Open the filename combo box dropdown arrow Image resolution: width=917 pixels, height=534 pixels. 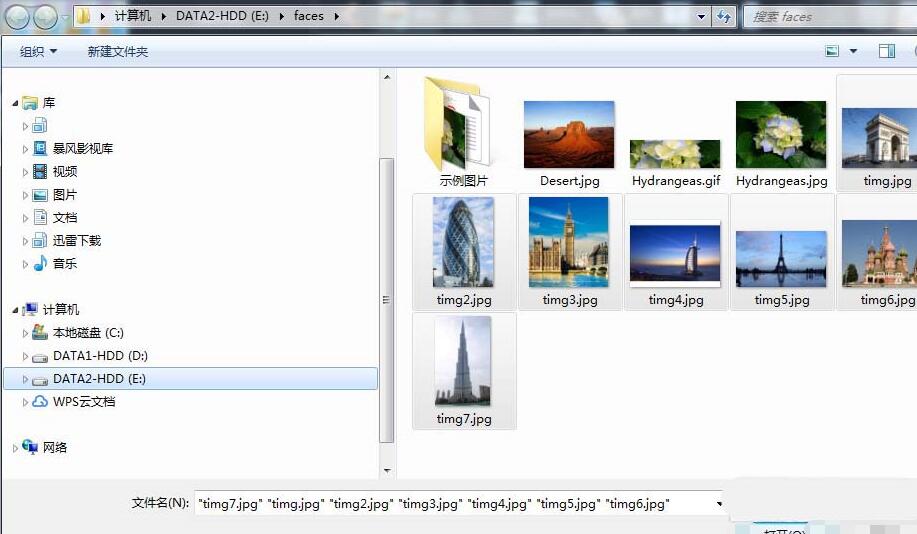719,504
